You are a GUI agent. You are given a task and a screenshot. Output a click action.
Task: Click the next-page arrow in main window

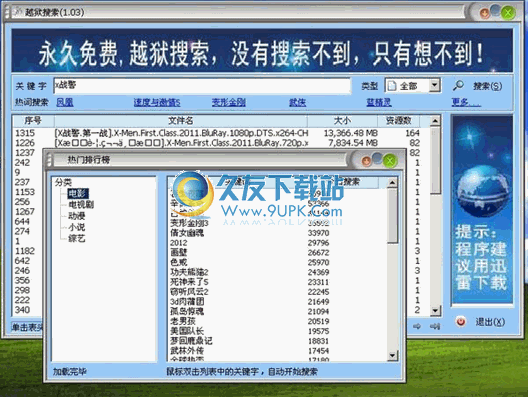[417, 326]
